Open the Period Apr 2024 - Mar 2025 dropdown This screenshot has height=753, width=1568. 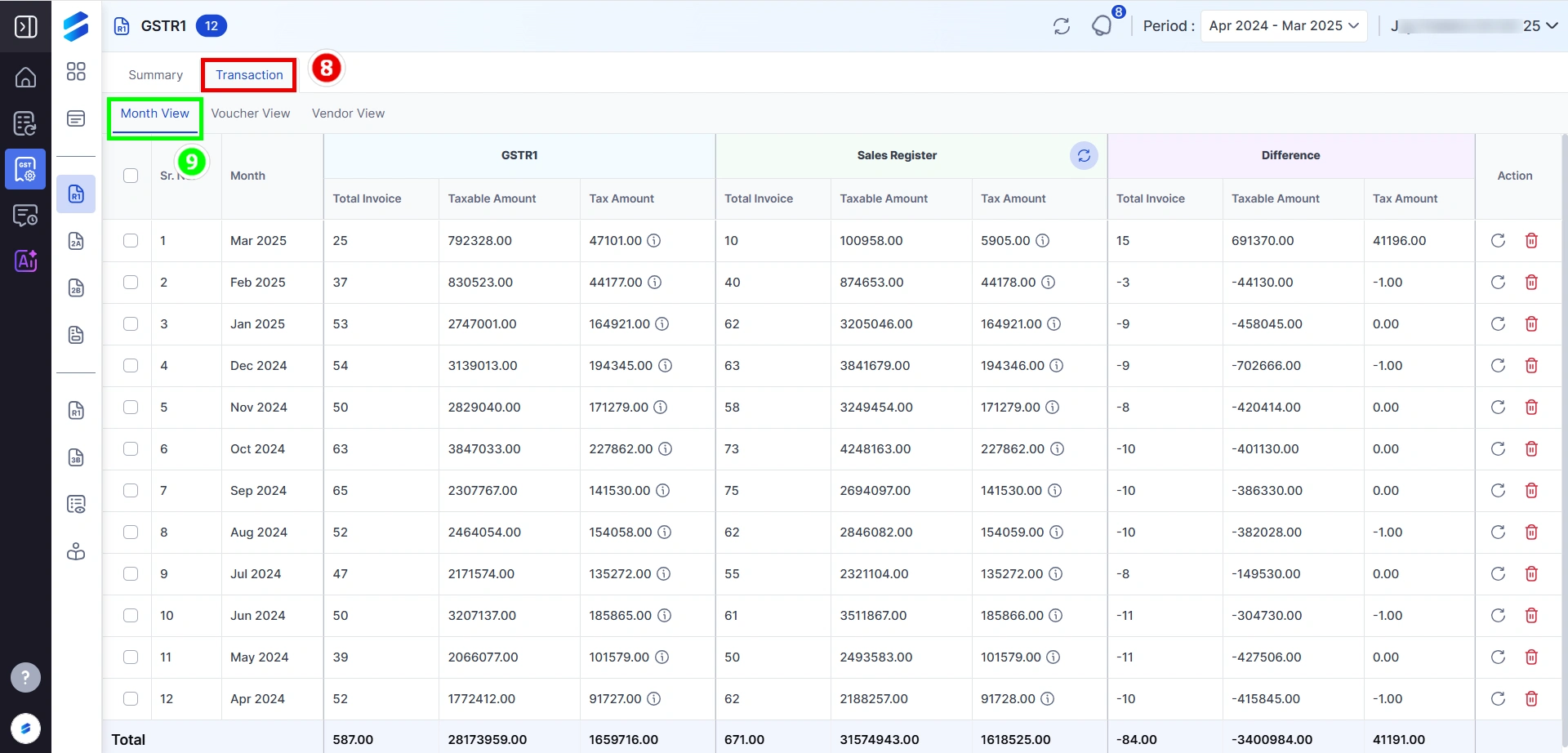click(x=1284, y=26)
